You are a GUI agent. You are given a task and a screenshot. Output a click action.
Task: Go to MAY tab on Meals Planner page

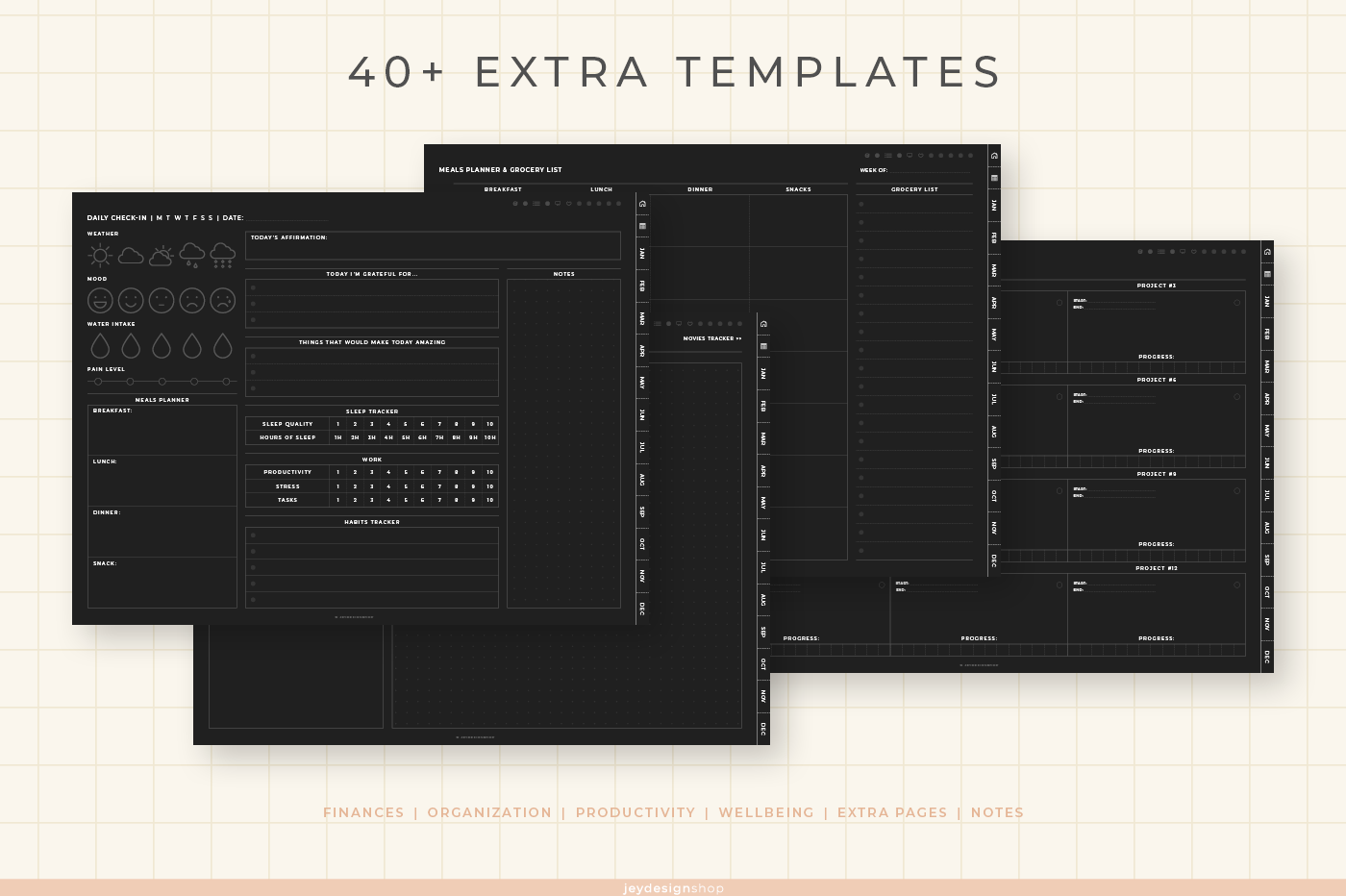[x=994, y=335]
